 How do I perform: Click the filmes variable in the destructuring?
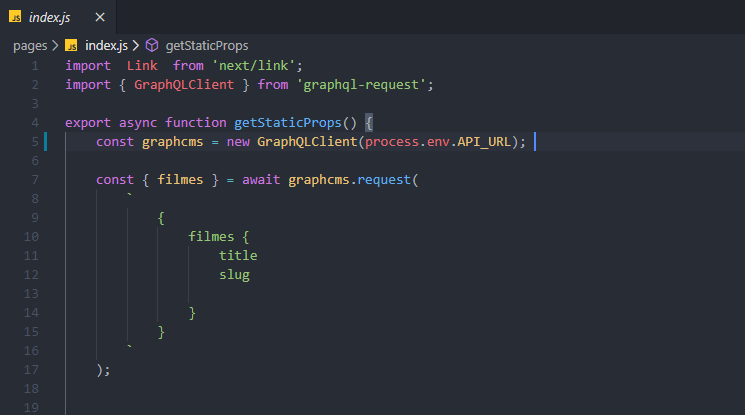(x=180, y=180)
